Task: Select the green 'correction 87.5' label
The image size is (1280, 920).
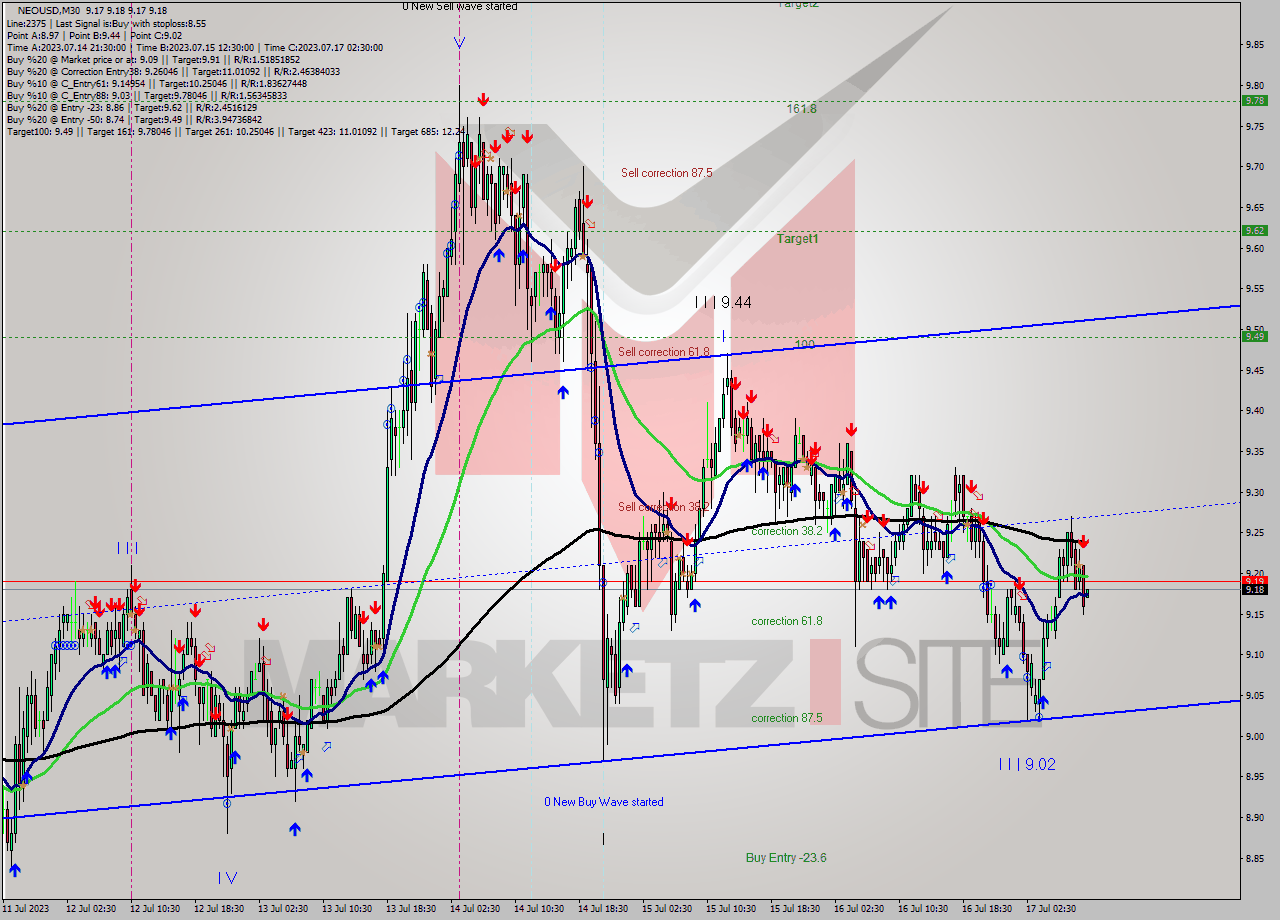Action: tap(787, 718)
